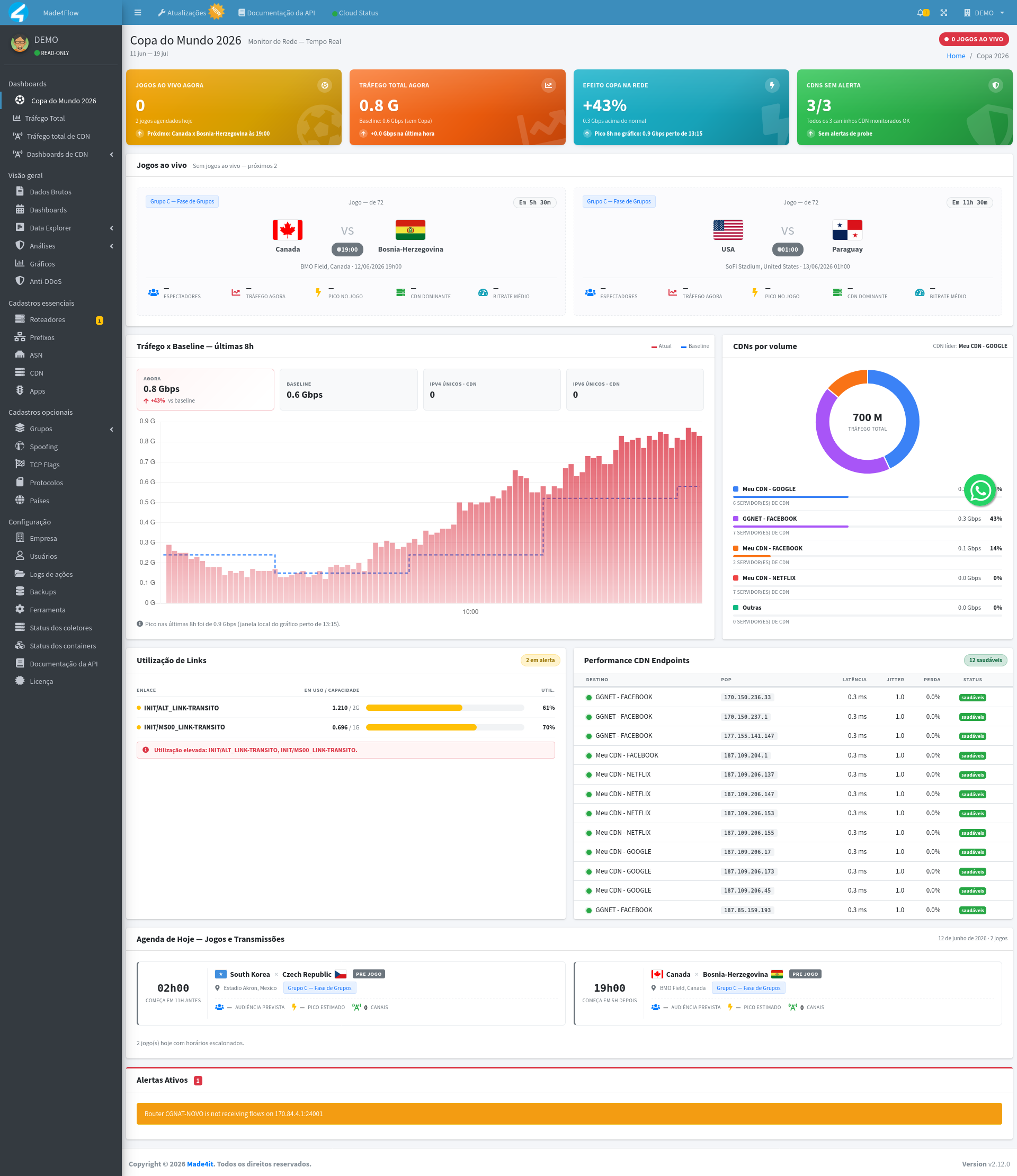Open the DEMO account dropdown in top bar
Viewport: 1017px width, 1176px height.
pyautogui.click(x=984, y=13)
